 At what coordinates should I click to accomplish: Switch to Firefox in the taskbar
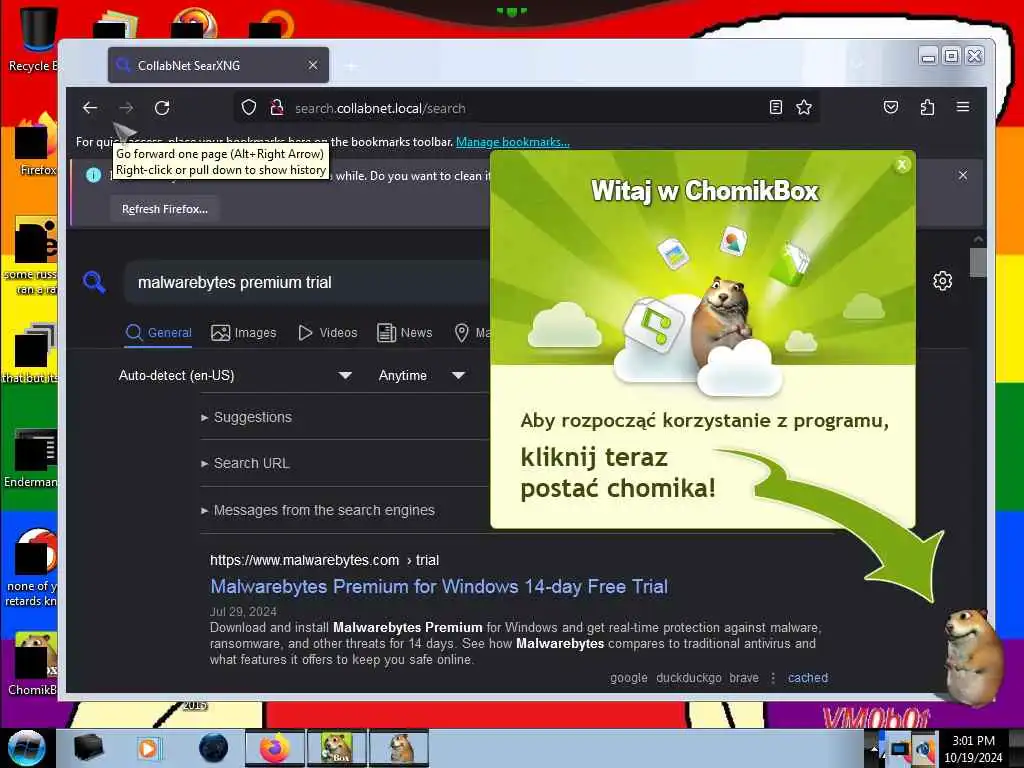(275, 748)
